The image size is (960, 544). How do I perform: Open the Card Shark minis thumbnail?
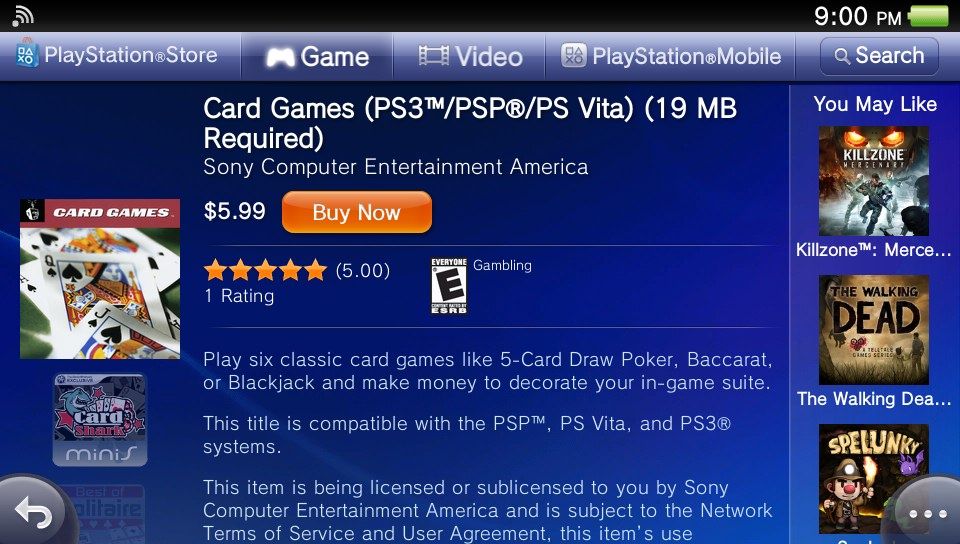coord(100,420)
